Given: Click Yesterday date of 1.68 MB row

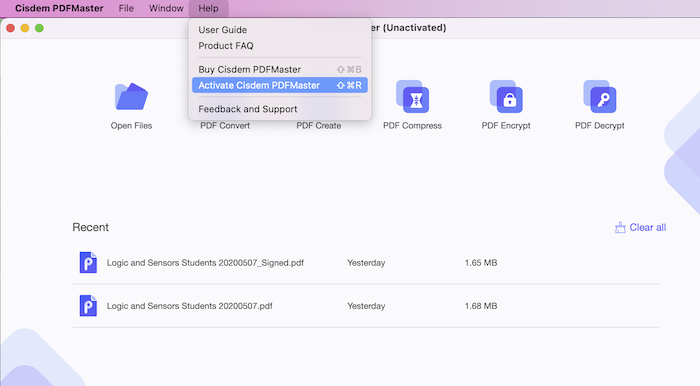Looking at the screenshot, I should [366, 306].
